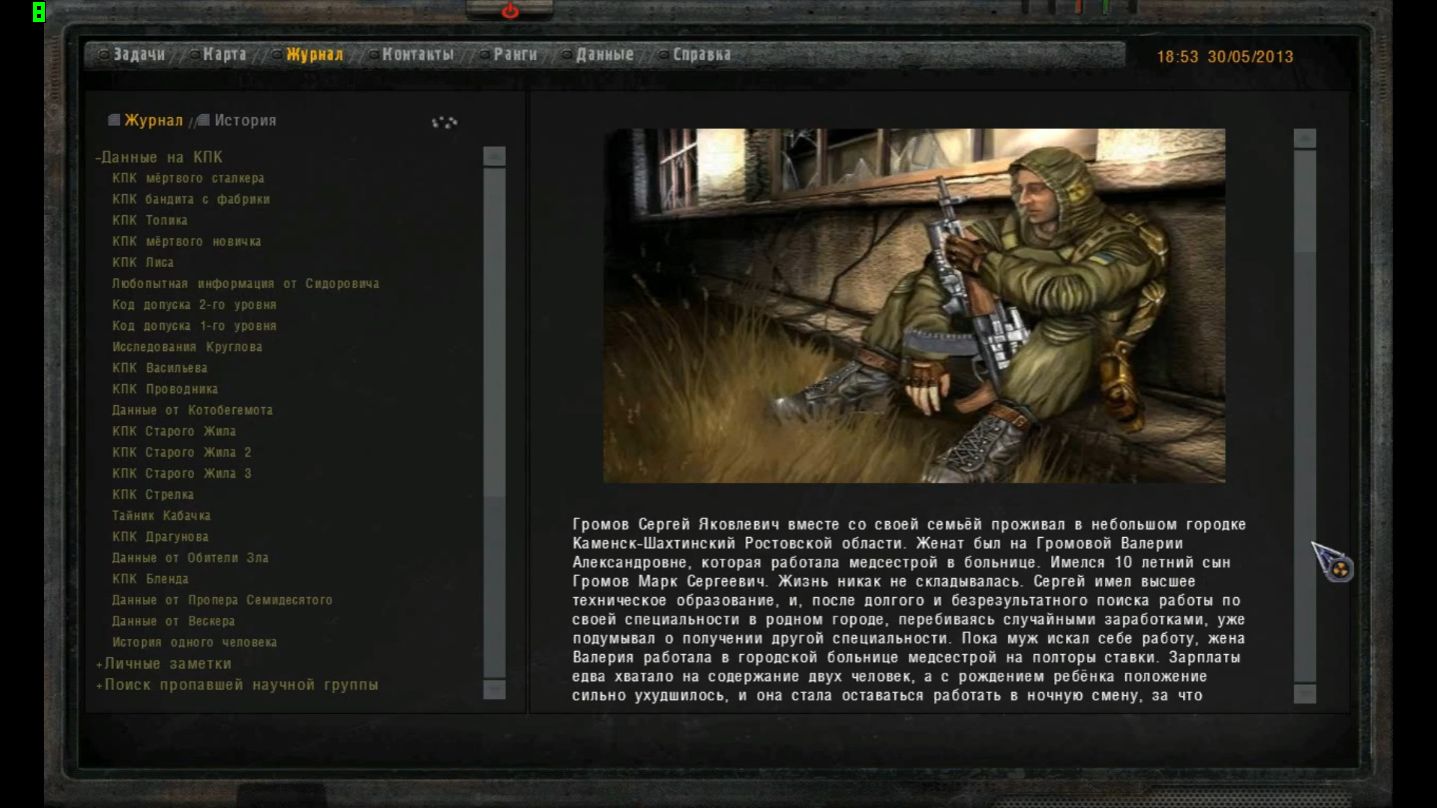Click the article scroll-up arrow
1437x808 pixels.
tap(1305, 138)
